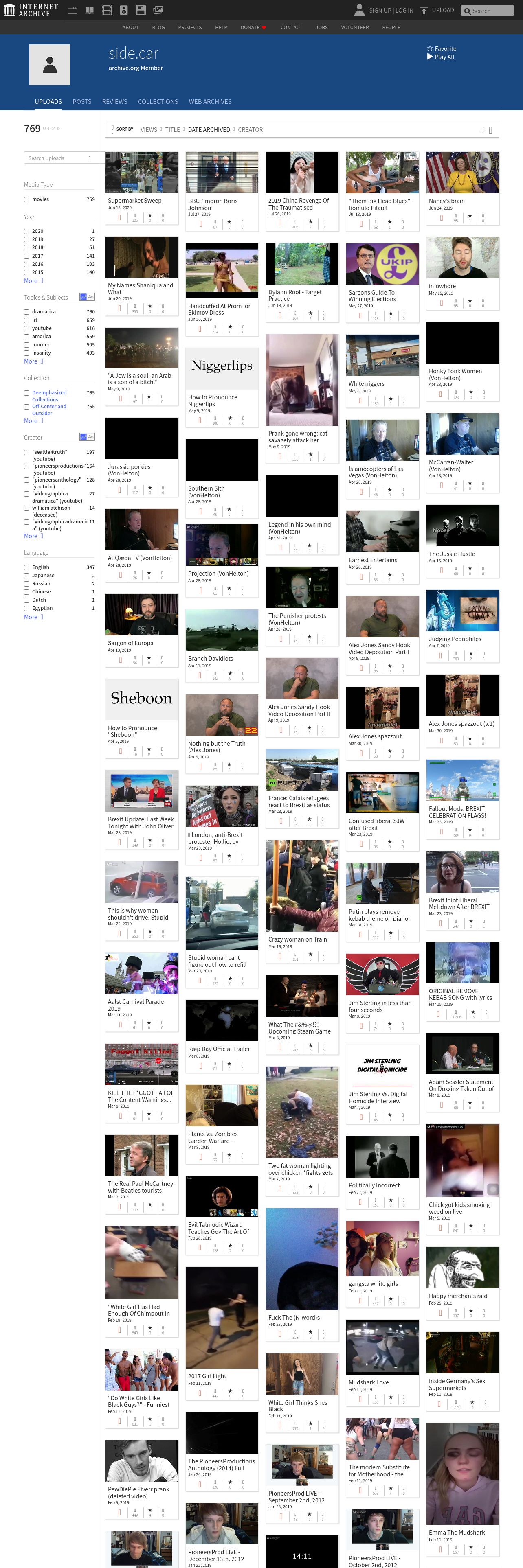Click the user silhouette icon by Sign Up

(x=359, y=10)
